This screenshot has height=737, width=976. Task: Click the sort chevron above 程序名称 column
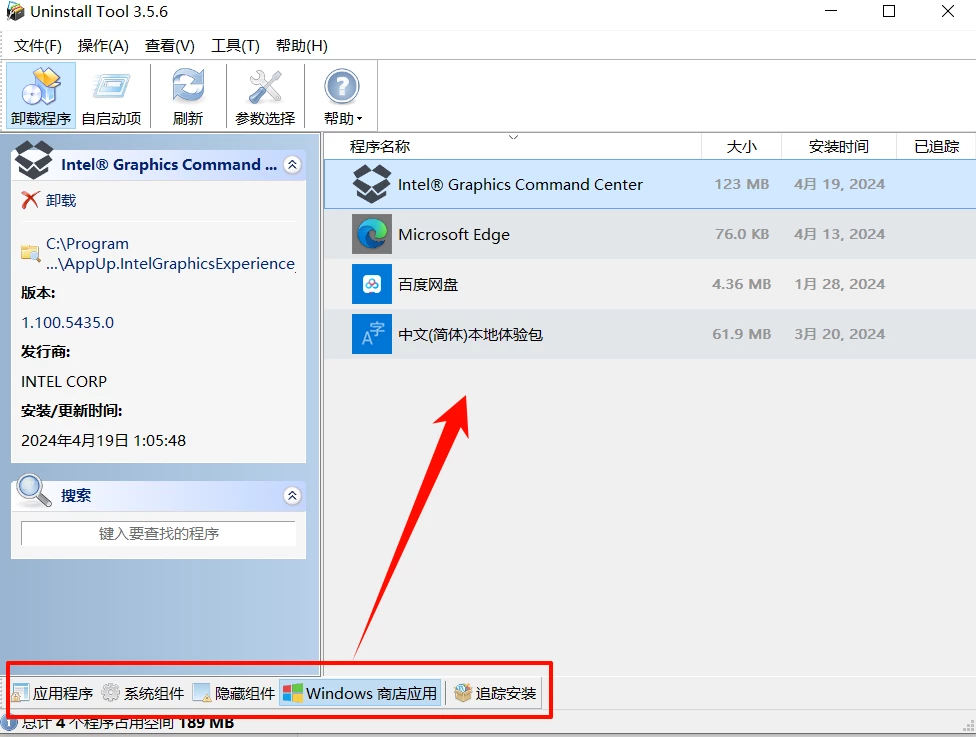pyautogui.click(x=514, y=137)
